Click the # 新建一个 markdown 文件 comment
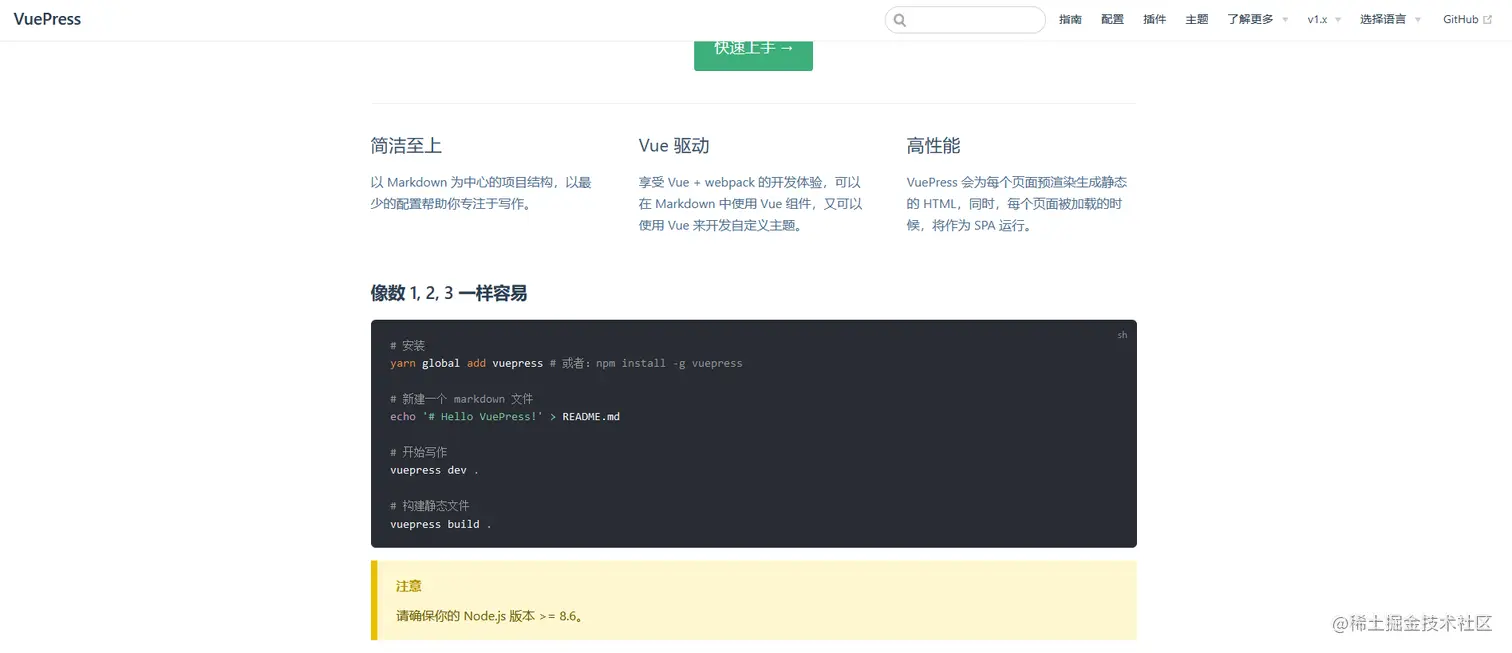 pos(462,399)
